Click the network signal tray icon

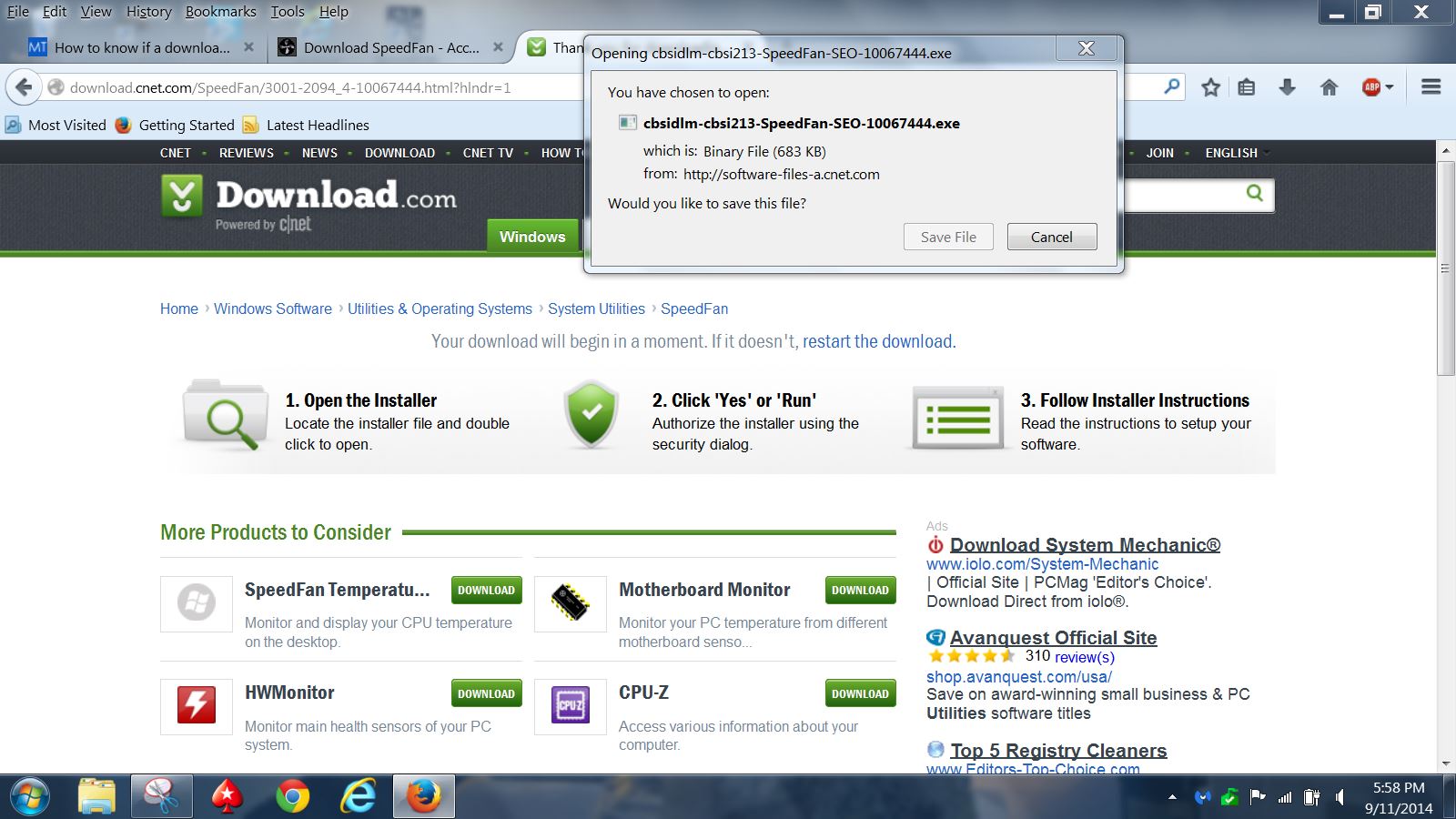[1285, 798]
